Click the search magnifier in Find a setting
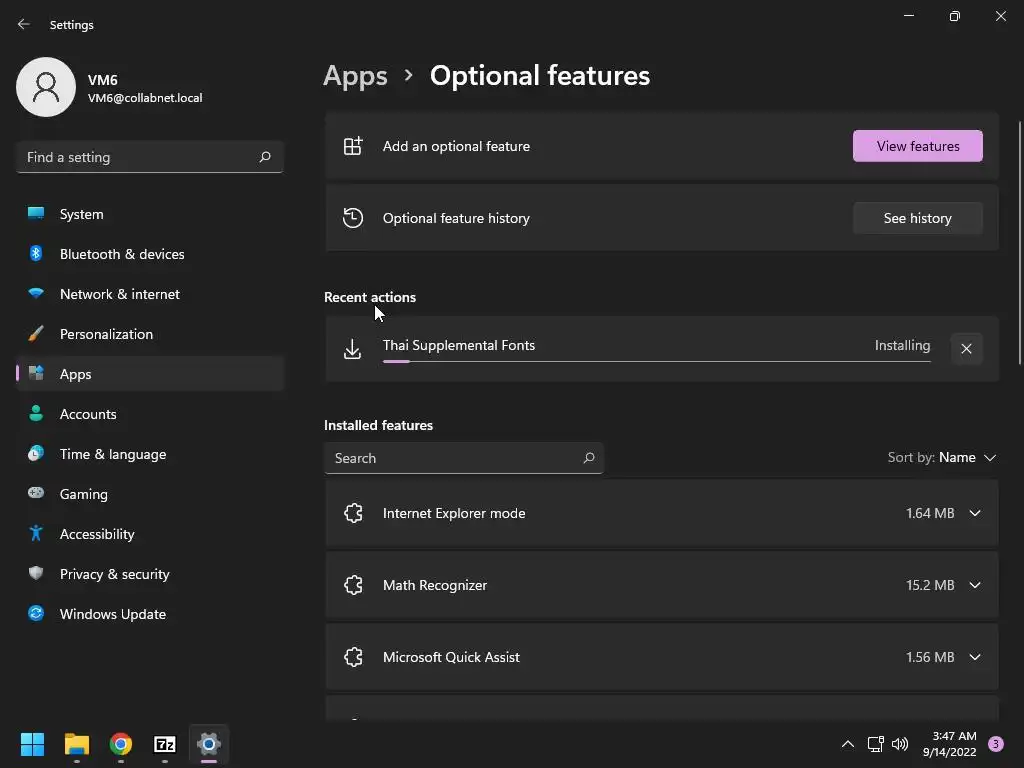Viewport: 1024px width, 768px height. 265,157
